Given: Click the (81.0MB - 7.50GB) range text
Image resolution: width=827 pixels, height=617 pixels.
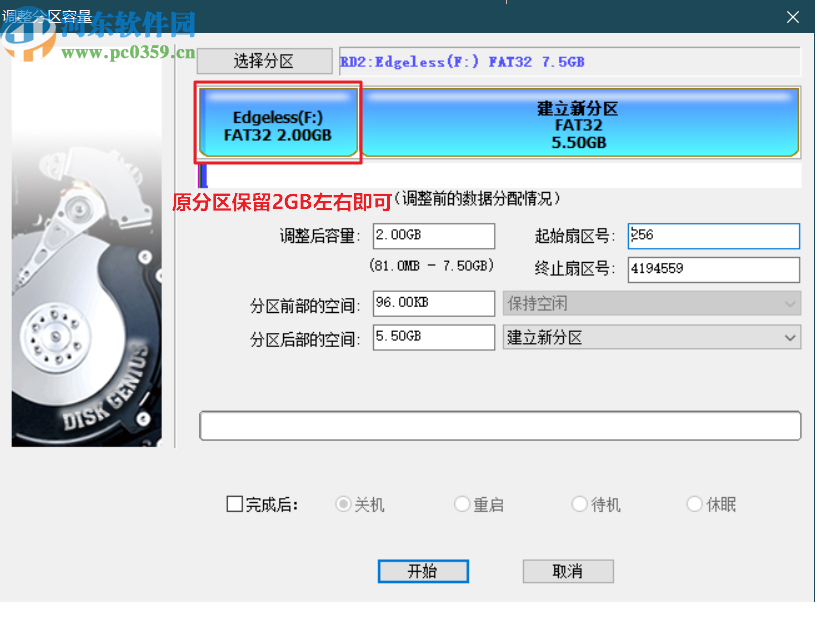Looking at the screenshot, I should coord(431,265).
